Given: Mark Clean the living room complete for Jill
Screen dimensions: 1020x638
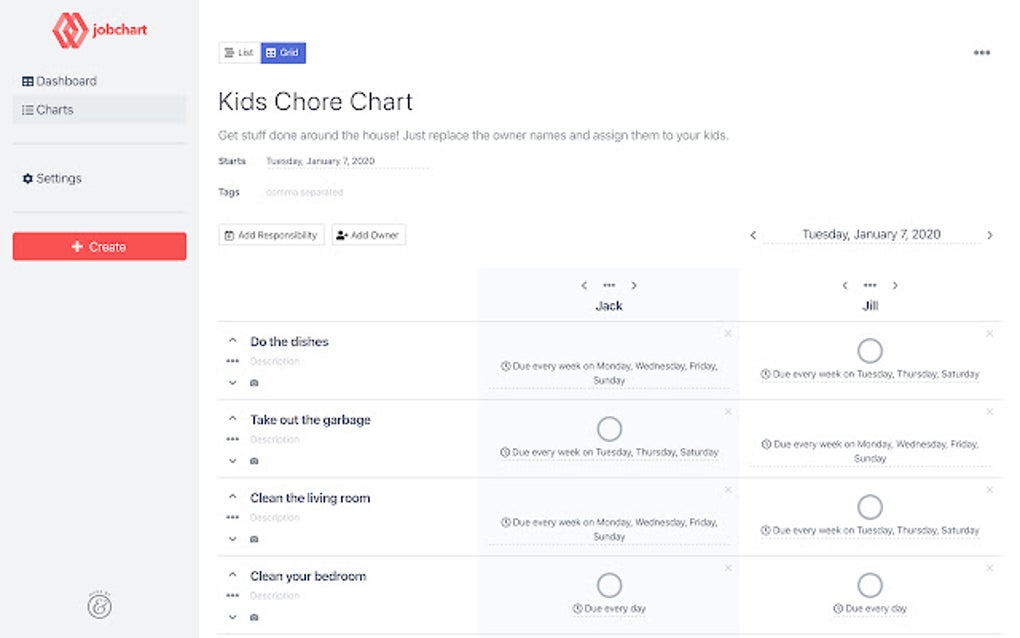Looking at the screenshot, I should pos(870,507).
